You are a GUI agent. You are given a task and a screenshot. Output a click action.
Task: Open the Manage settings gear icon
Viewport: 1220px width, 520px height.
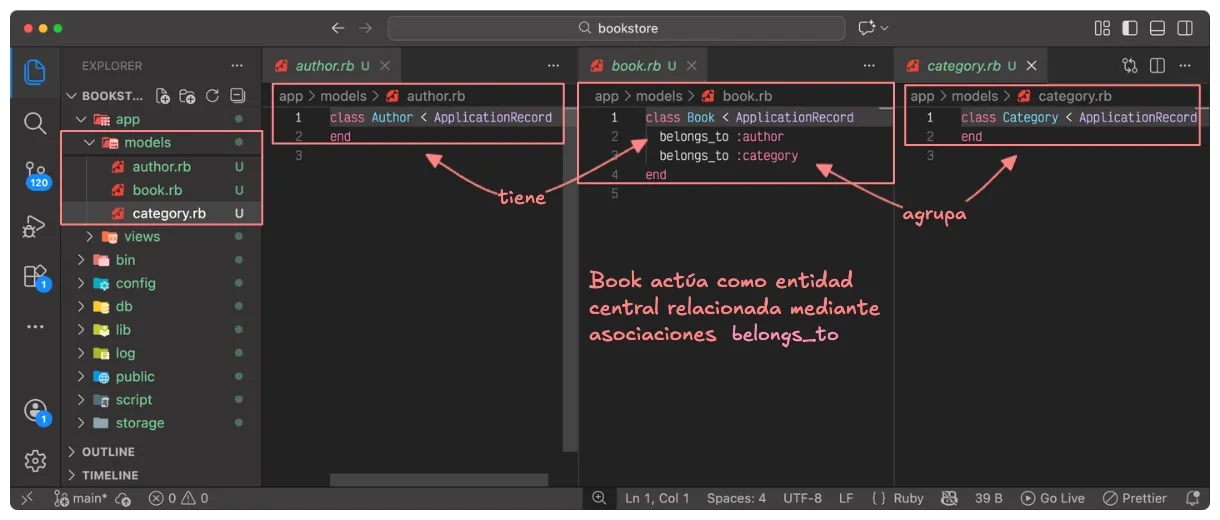pos(35,460)
